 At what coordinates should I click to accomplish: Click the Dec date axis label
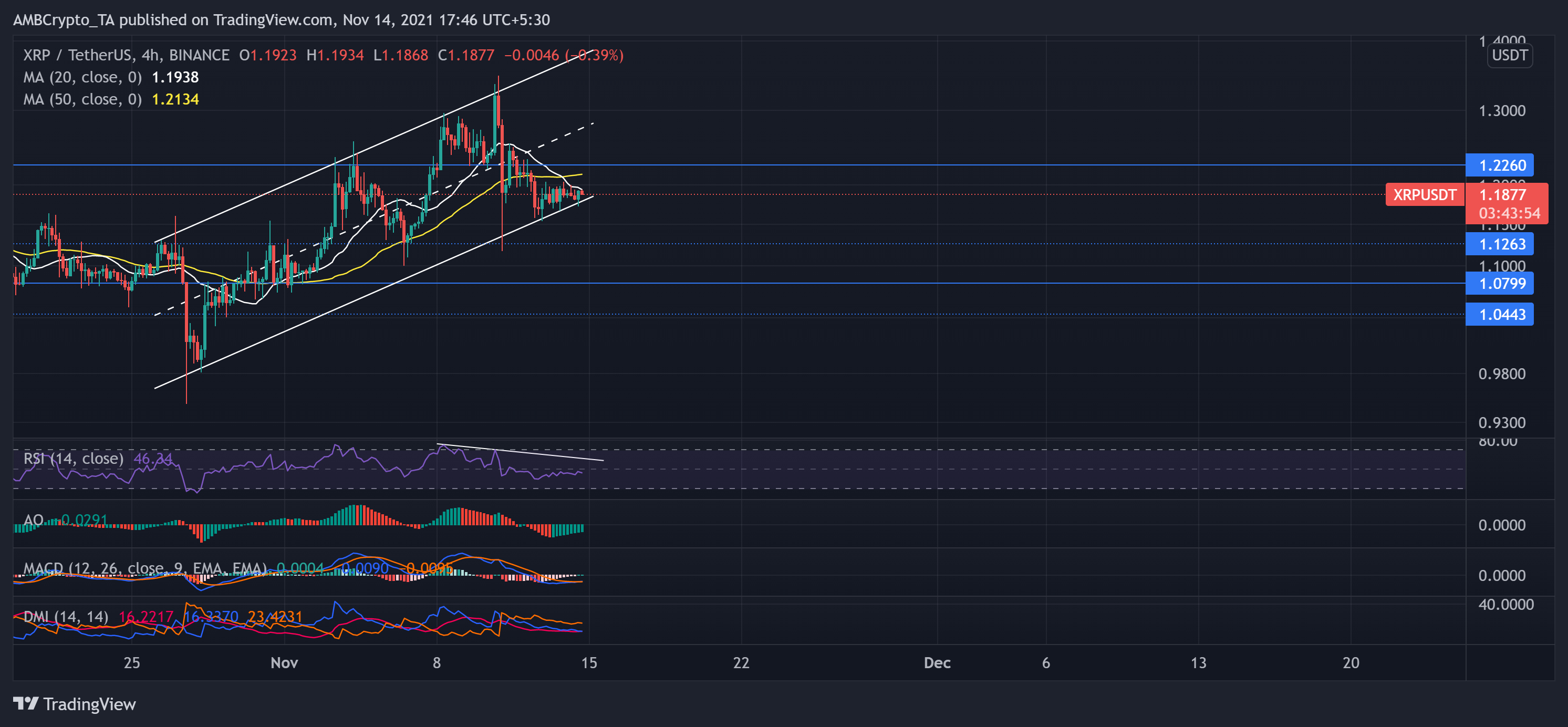937,662
